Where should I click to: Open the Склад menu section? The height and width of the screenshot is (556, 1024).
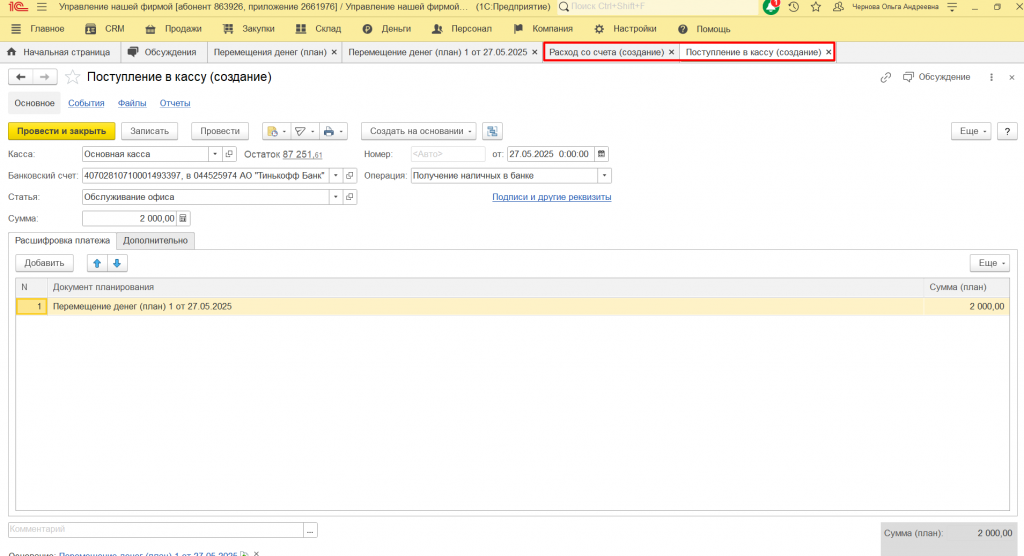point(318,29)
